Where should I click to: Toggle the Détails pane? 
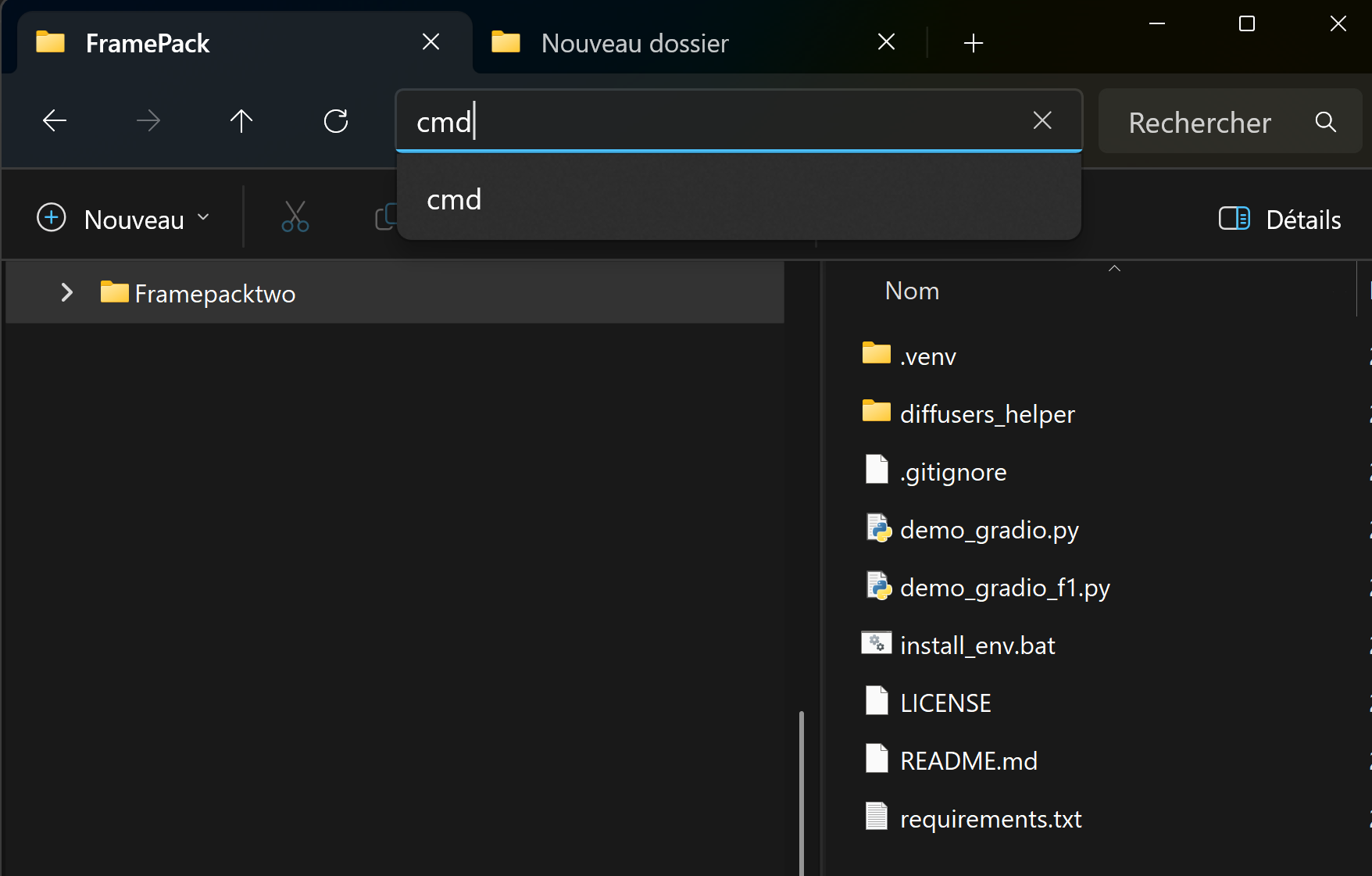pos(1280,219)
